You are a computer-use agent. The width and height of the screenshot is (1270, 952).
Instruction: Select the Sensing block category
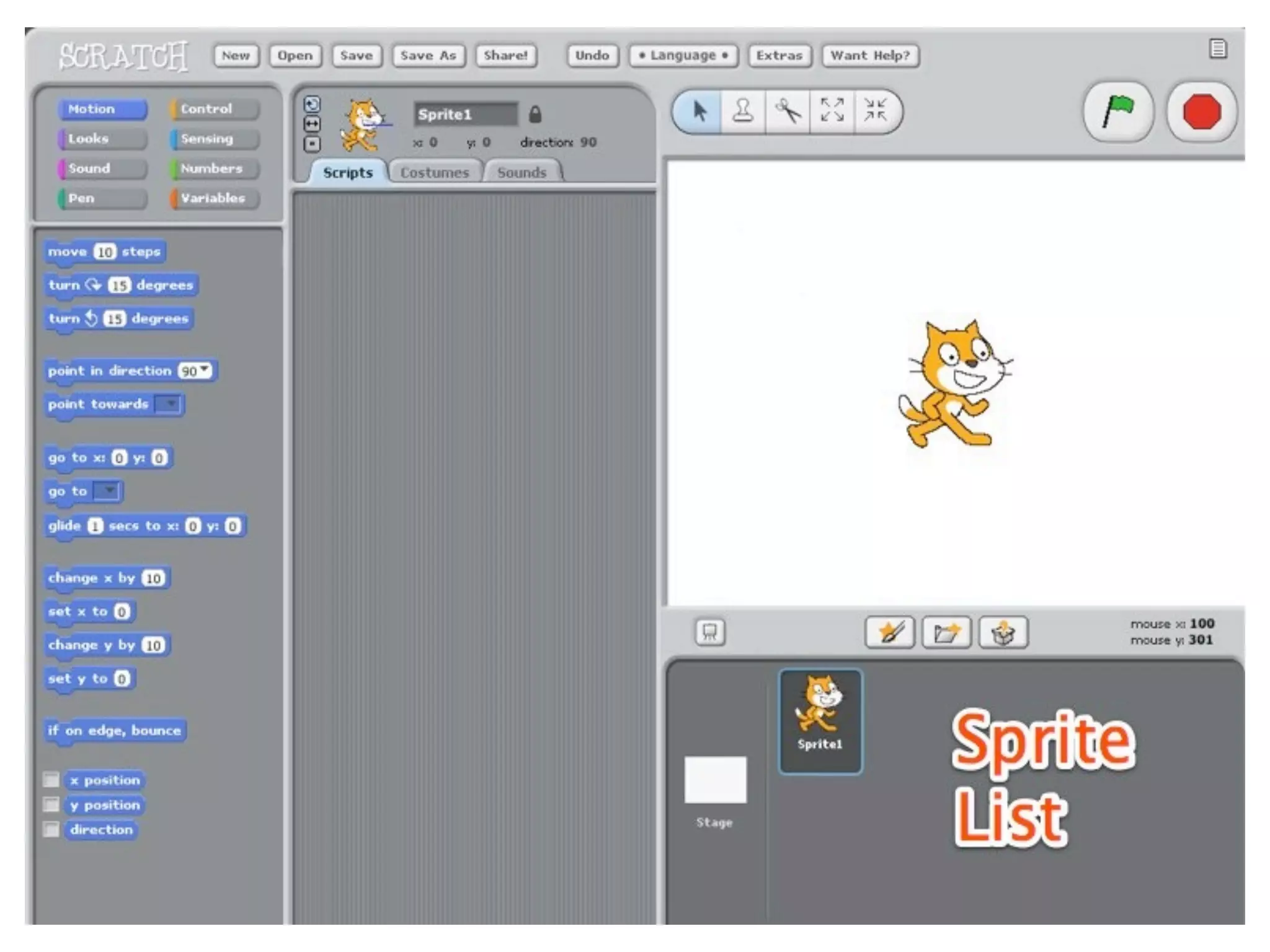tap(215, 139)
